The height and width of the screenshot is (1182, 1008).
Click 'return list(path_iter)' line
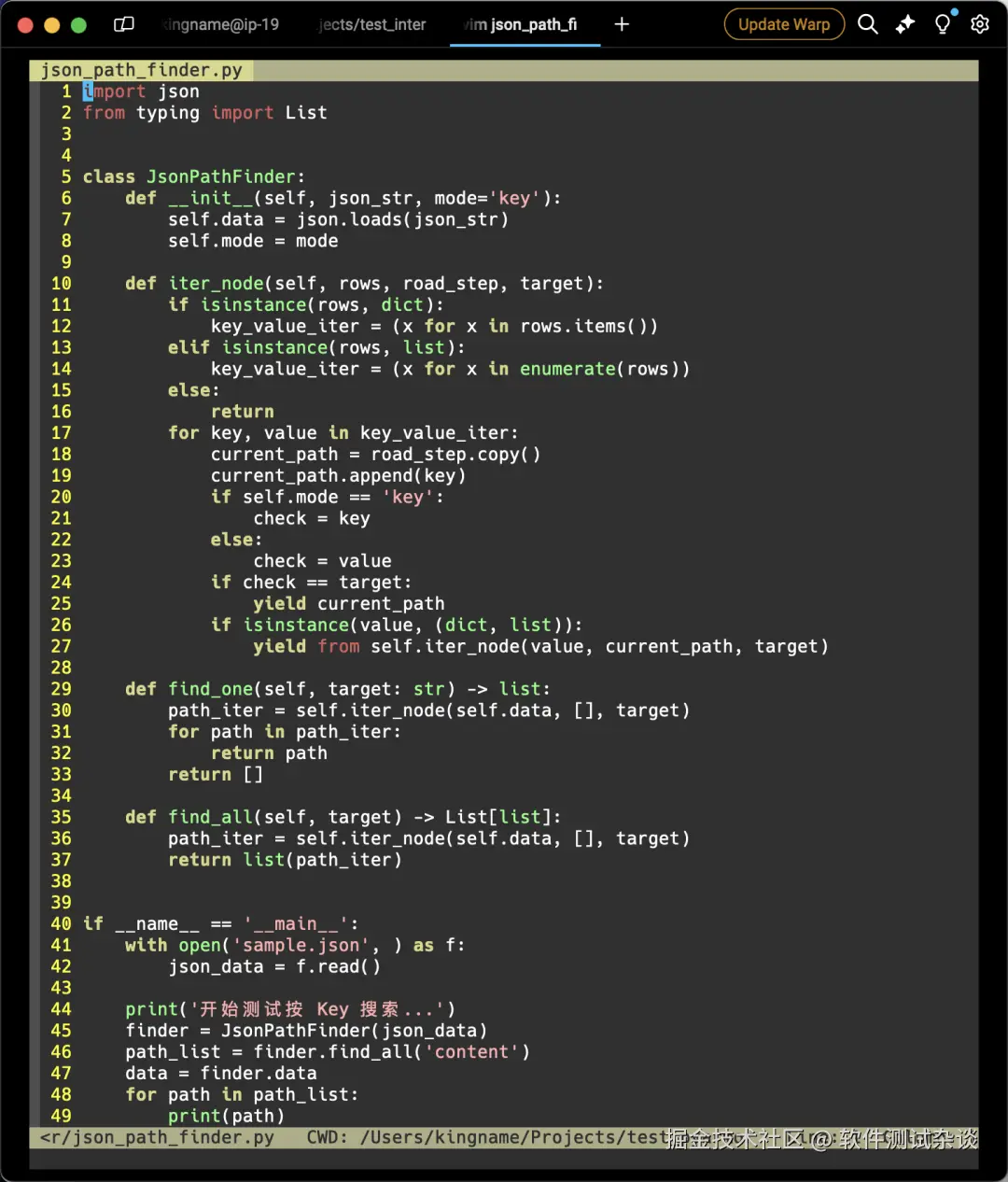tap(285, 860)
